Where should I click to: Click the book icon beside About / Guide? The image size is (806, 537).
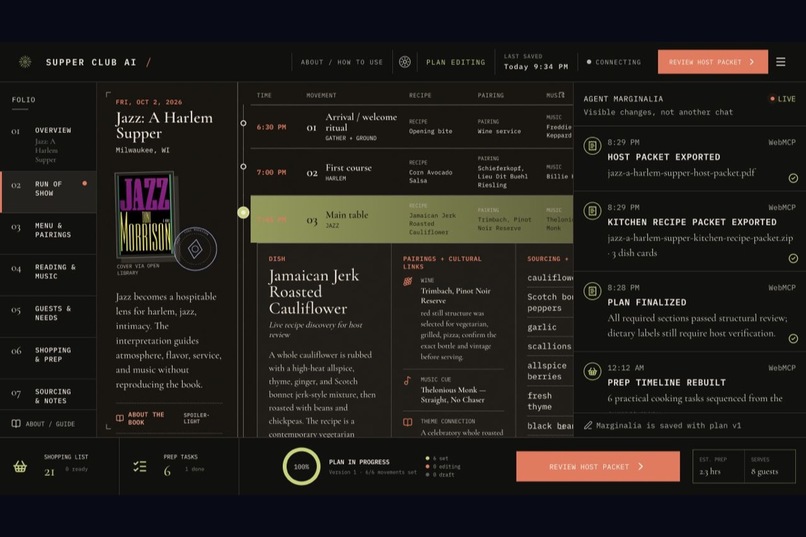click(16, 424)
